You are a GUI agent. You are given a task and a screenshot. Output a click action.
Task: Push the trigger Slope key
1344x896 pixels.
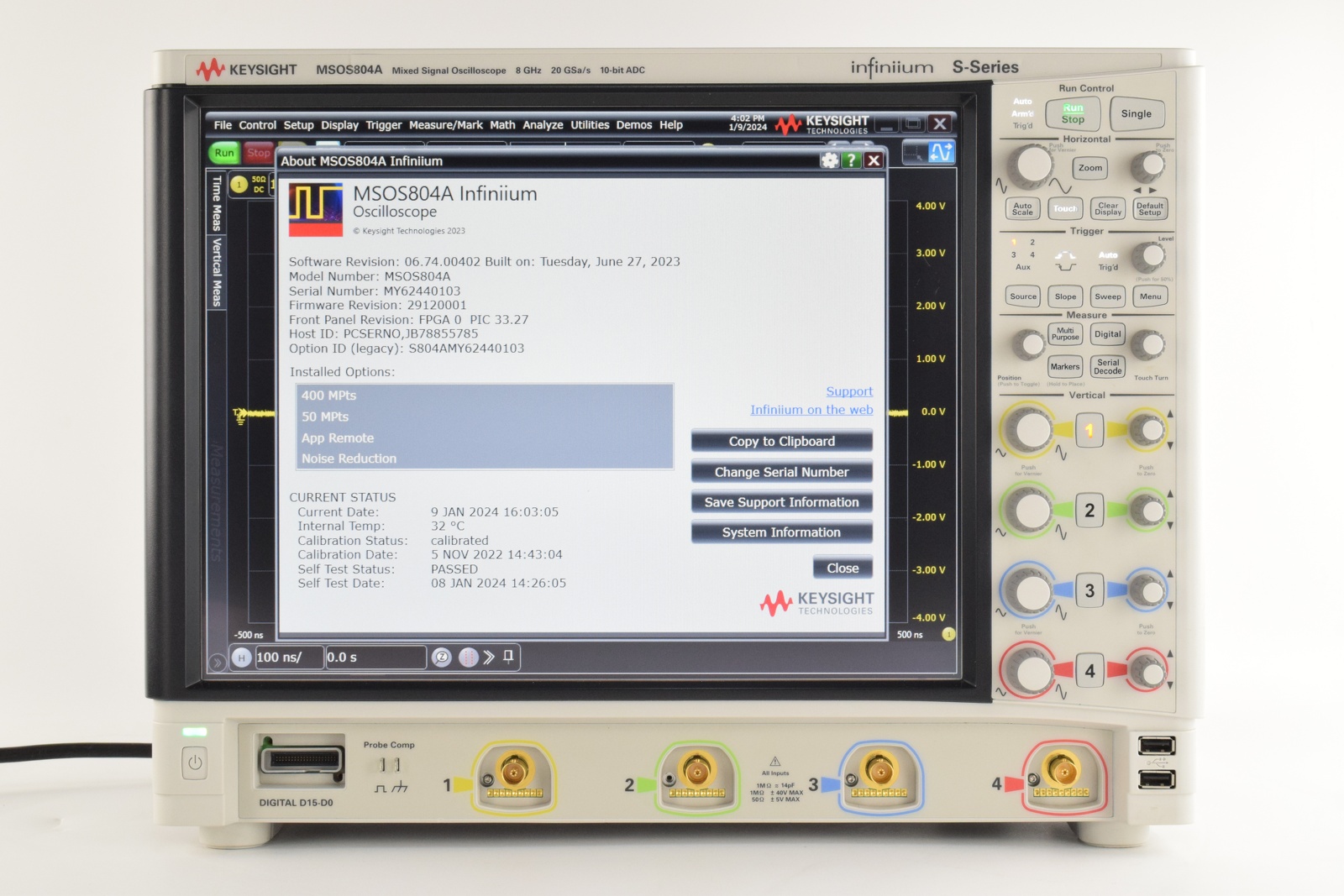point(1065,296)
